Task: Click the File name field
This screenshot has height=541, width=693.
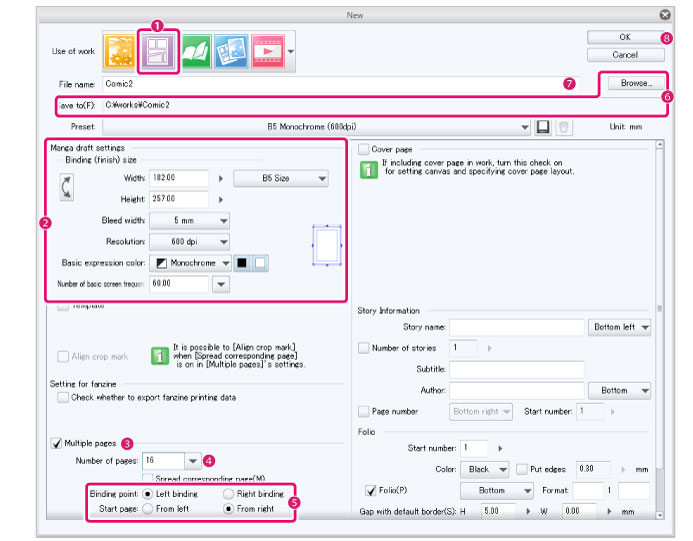Action: 340,84
